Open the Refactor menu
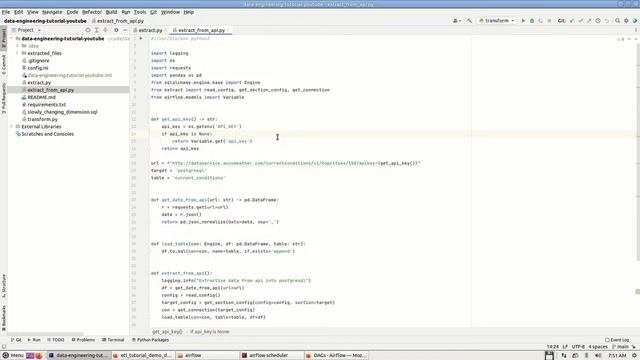 click(92, 12)
